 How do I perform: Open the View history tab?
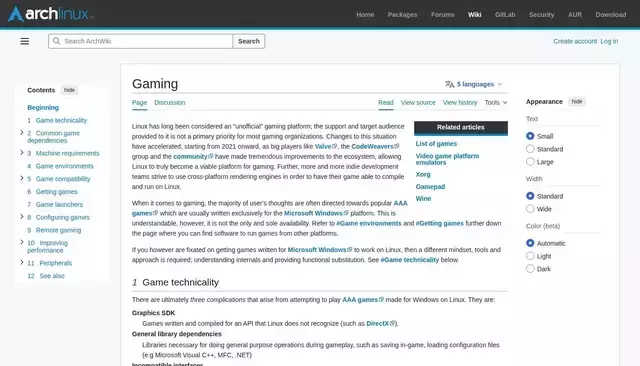(x=460, y=102)
